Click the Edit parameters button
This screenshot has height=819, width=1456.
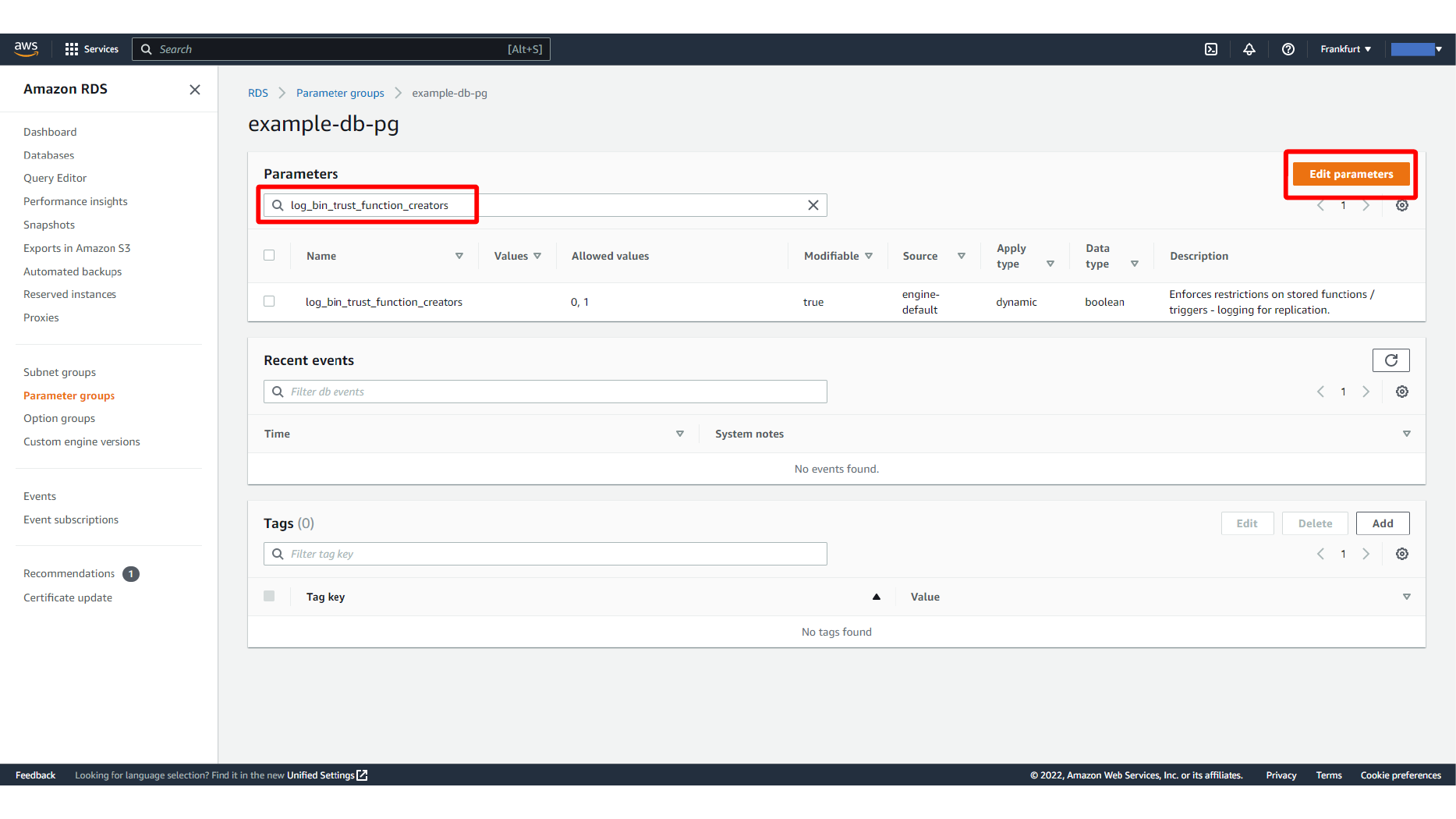1351,174
